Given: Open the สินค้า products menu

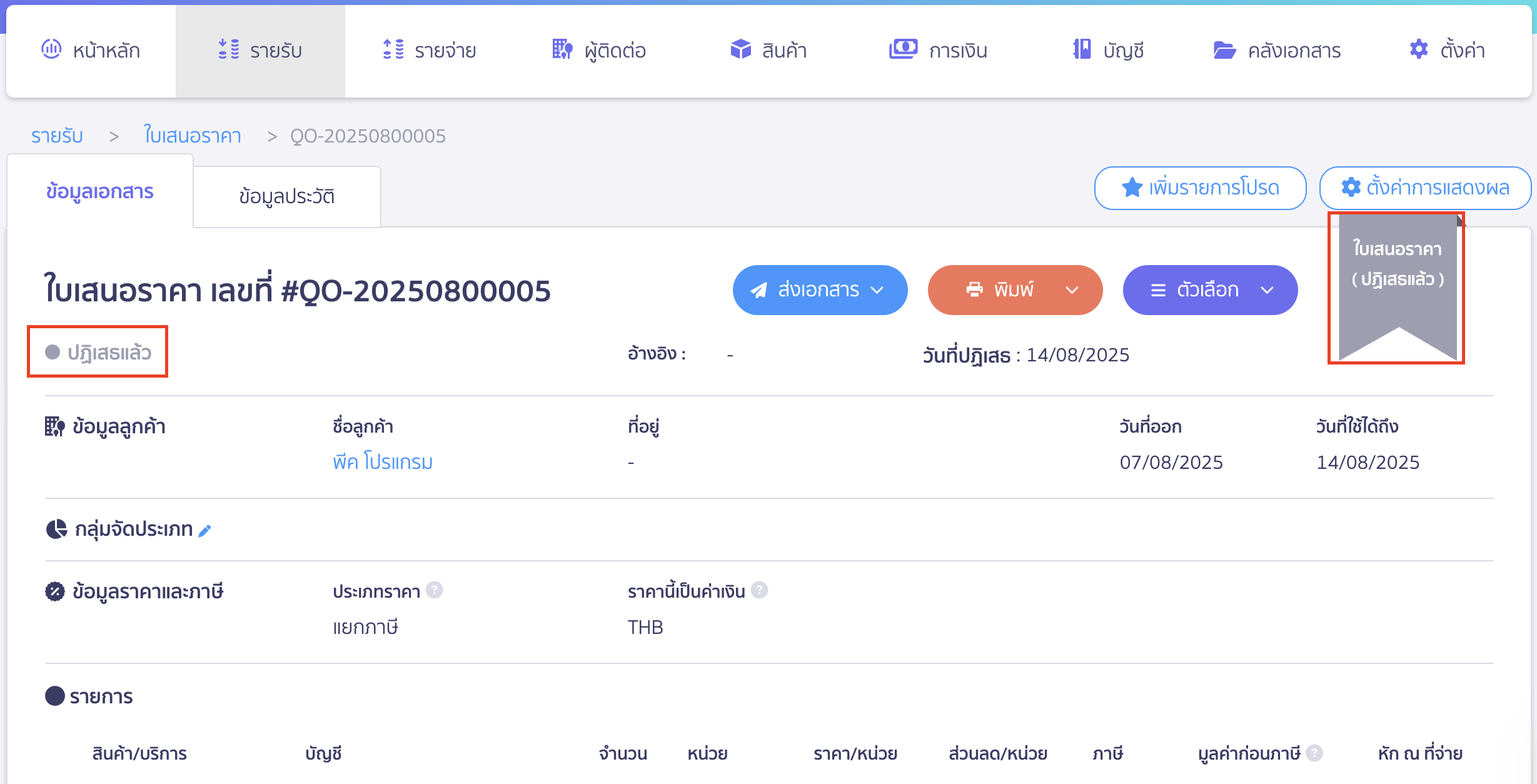Looking at the screenshot, I should coord(768,50).
